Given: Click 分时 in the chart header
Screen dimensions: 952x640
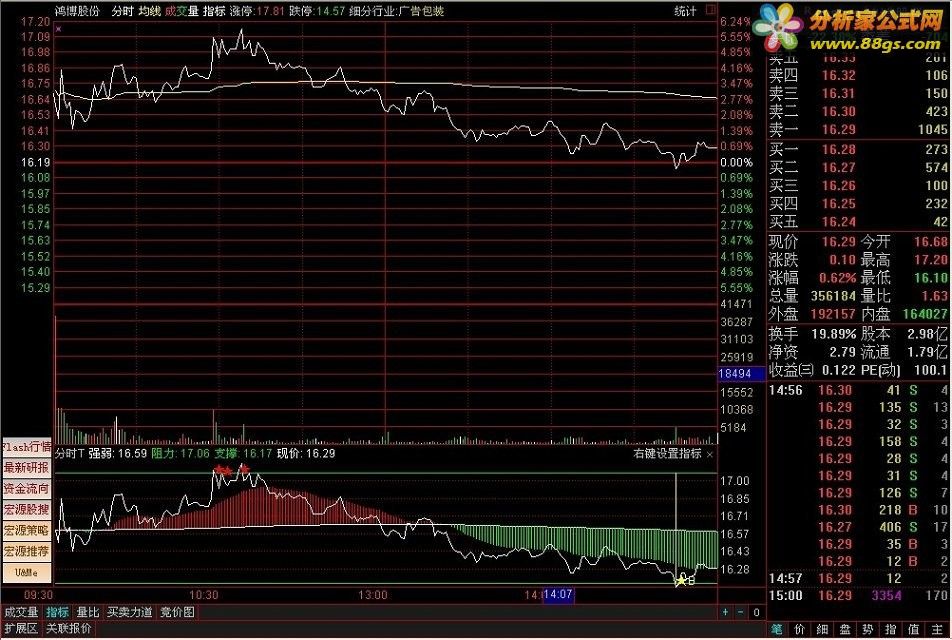Looking at the screenshot, I should click(122, 11).
